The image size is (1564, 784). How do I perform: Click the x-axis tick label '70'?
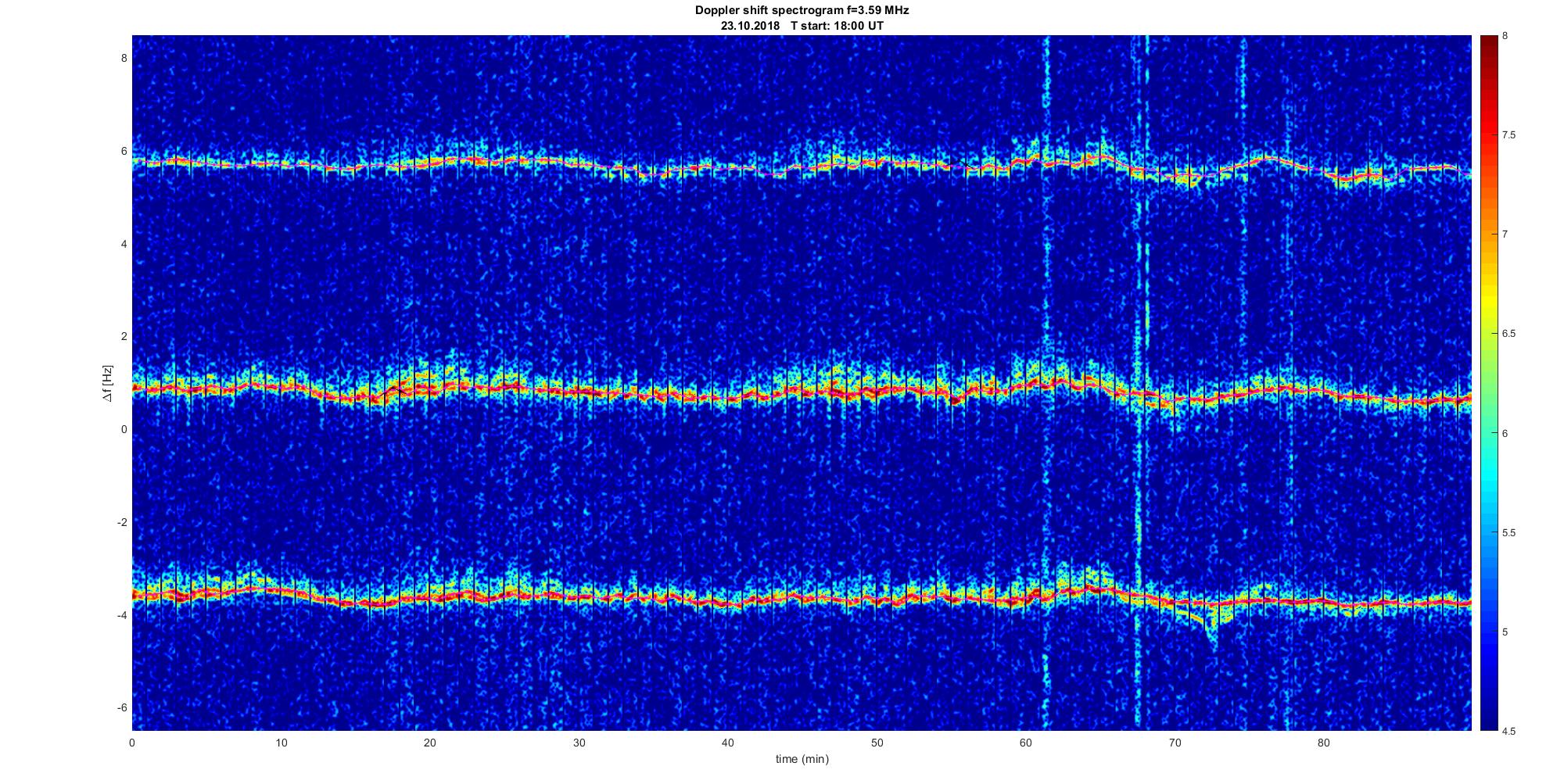pyautogui.click(x=1175, y=743)
